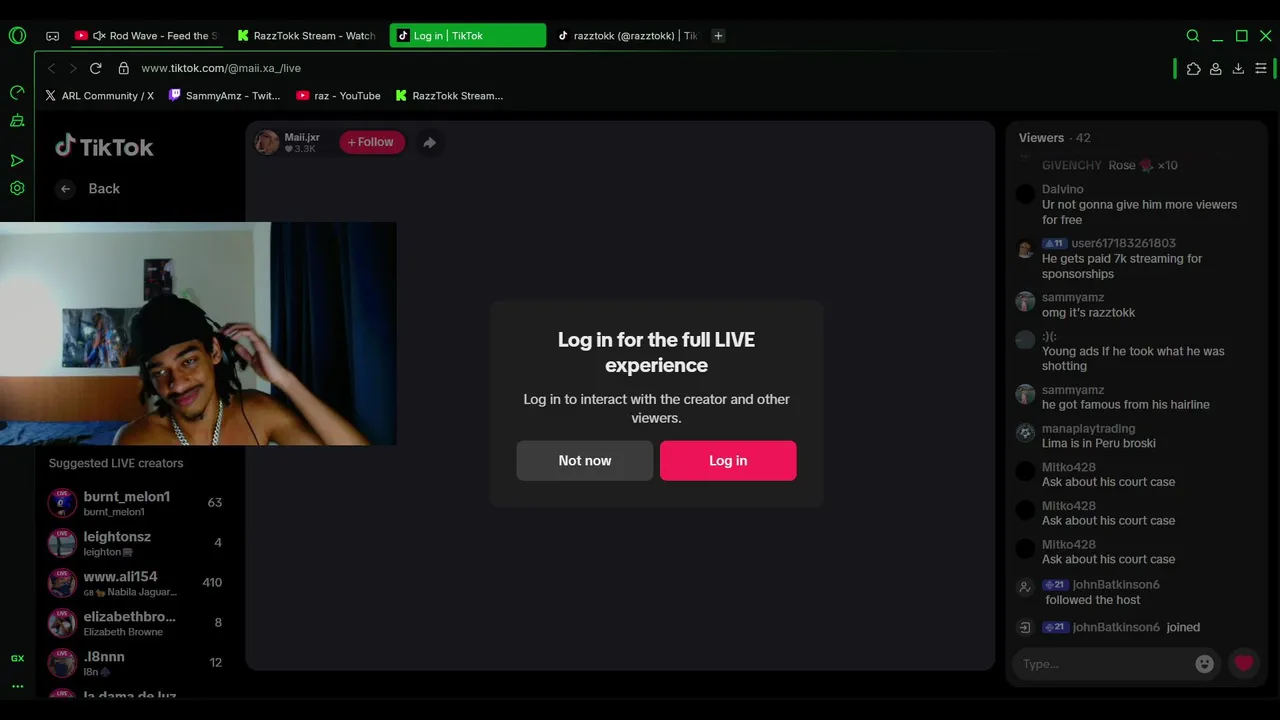1280x720 pixels.
Task: Open the tab islands workspace icon
Action: click(x=53, y=36)
